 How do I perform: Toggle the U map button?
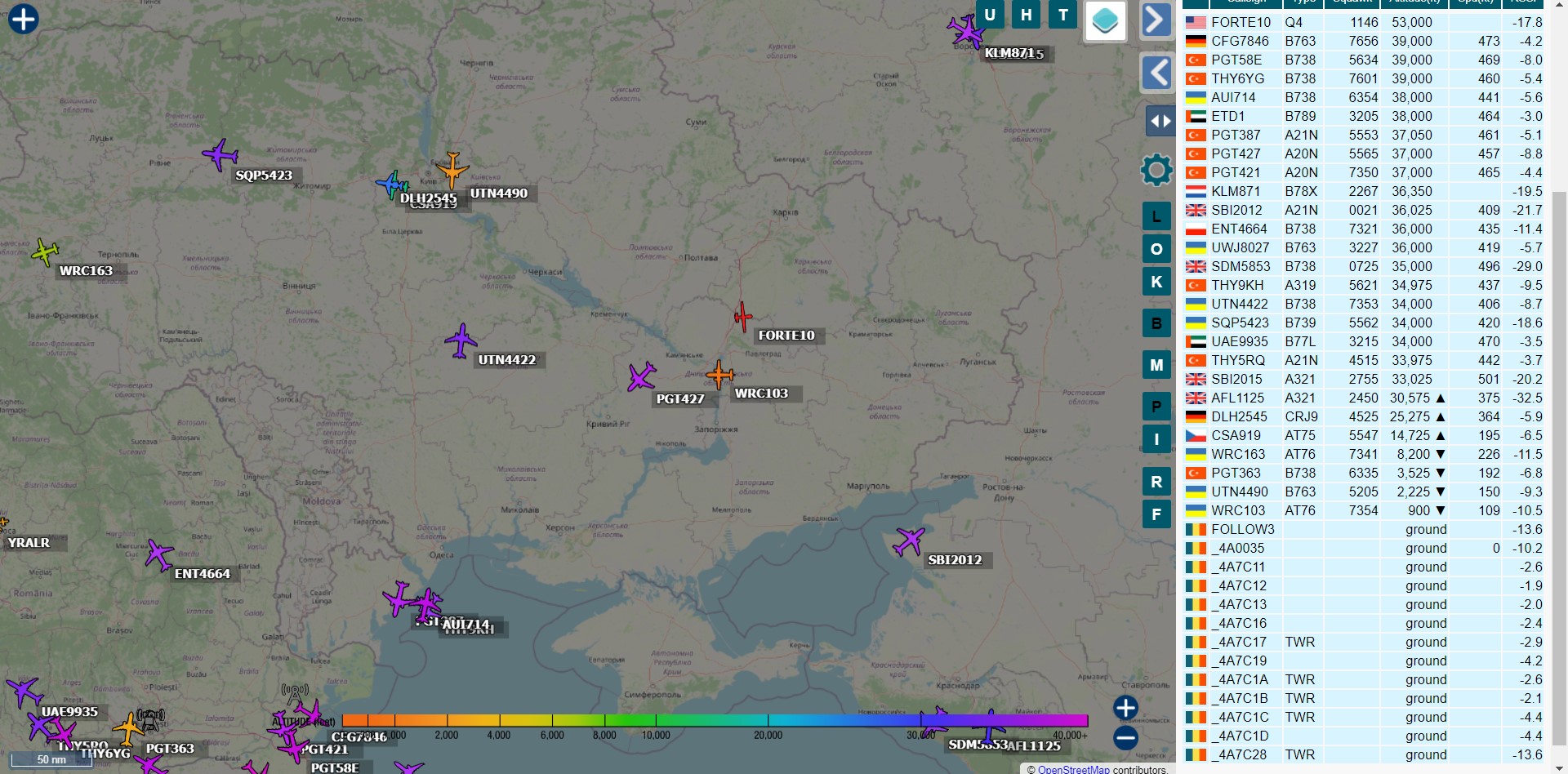[x=990, y=15]
